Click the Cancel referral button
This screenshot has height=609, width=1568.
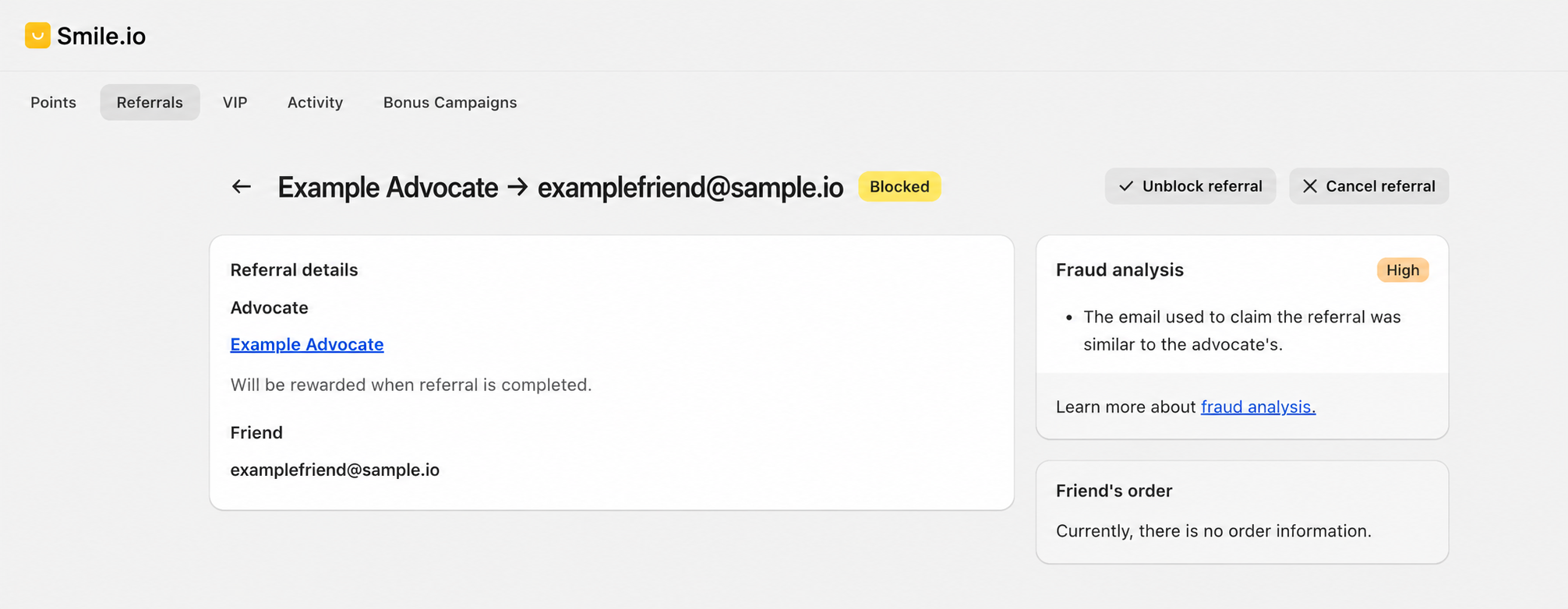(1368, 186)
